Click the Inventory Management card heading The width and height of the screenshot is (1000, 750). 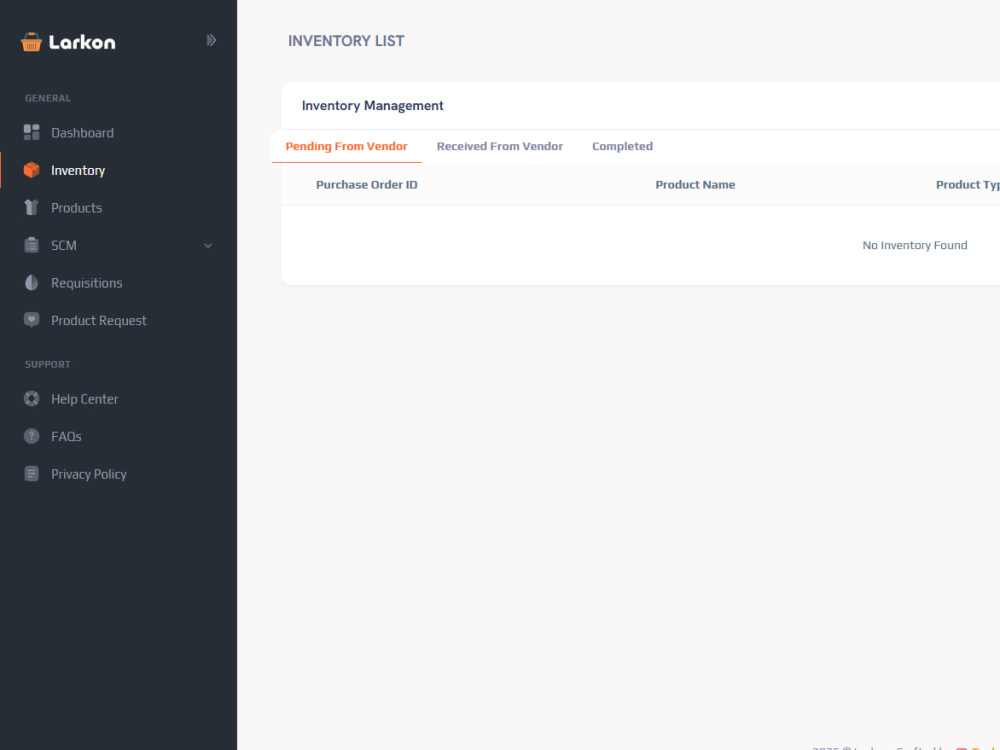pos(372,106)
